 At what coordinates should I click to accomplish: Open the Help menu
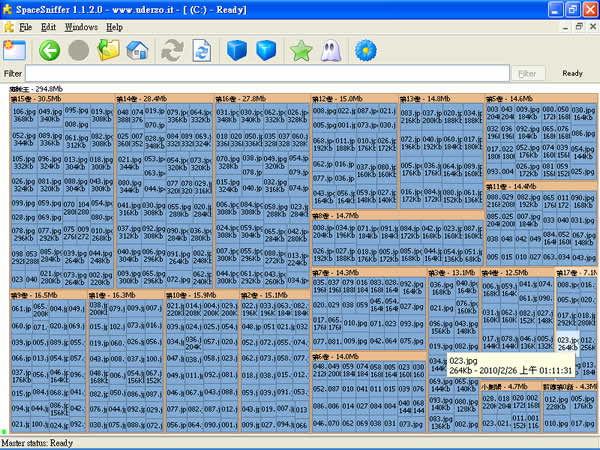pyautogui.click(x=114, y=27)
